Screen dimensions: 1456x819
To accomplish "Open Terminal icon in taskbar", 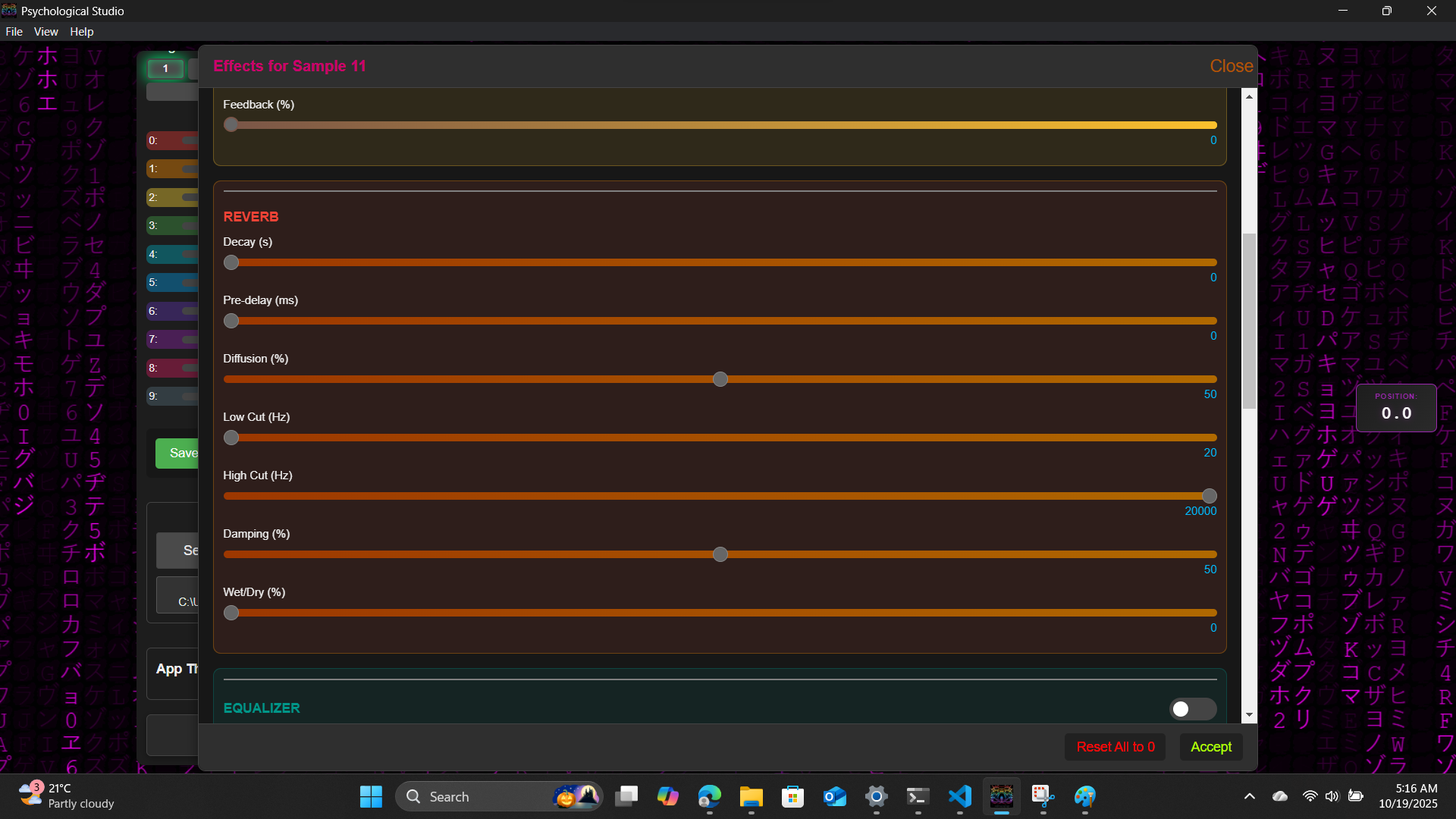I will coord(918,796).
